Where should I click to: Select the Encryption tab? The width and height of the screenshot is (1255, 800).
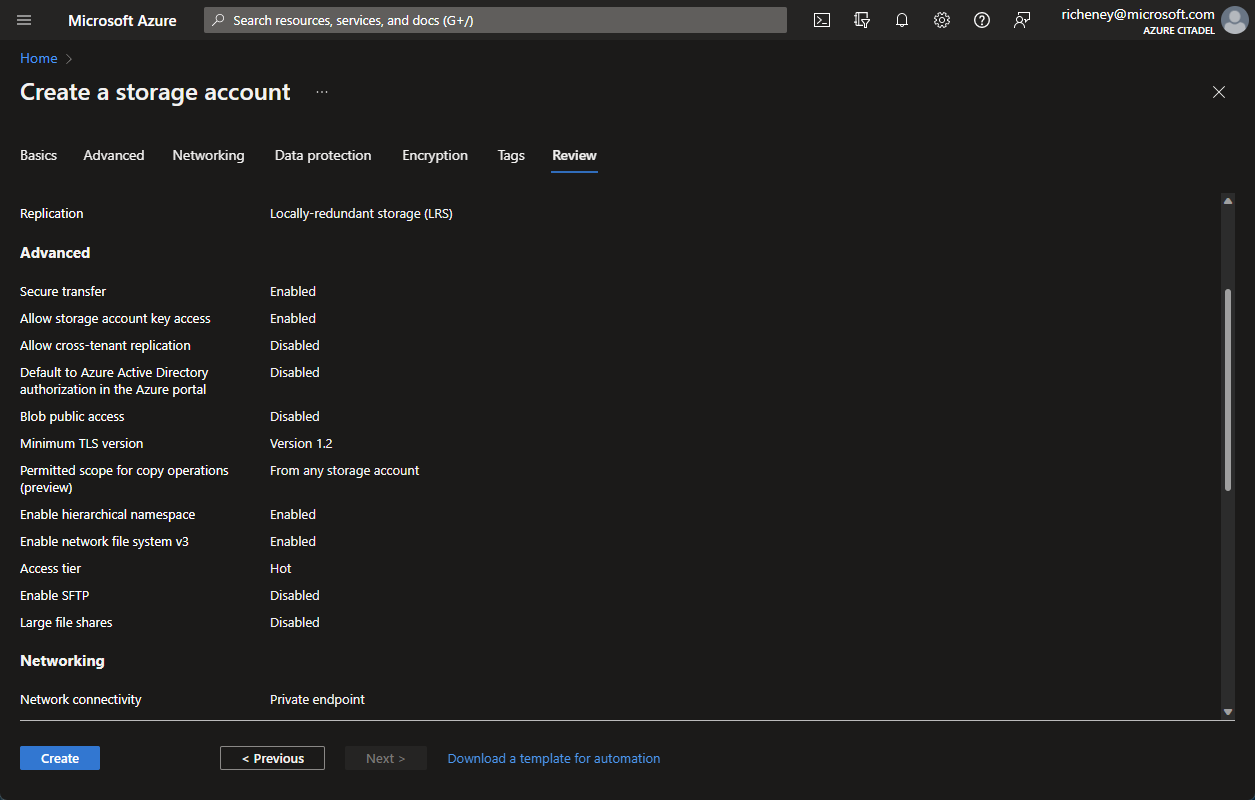pos(434,155)
